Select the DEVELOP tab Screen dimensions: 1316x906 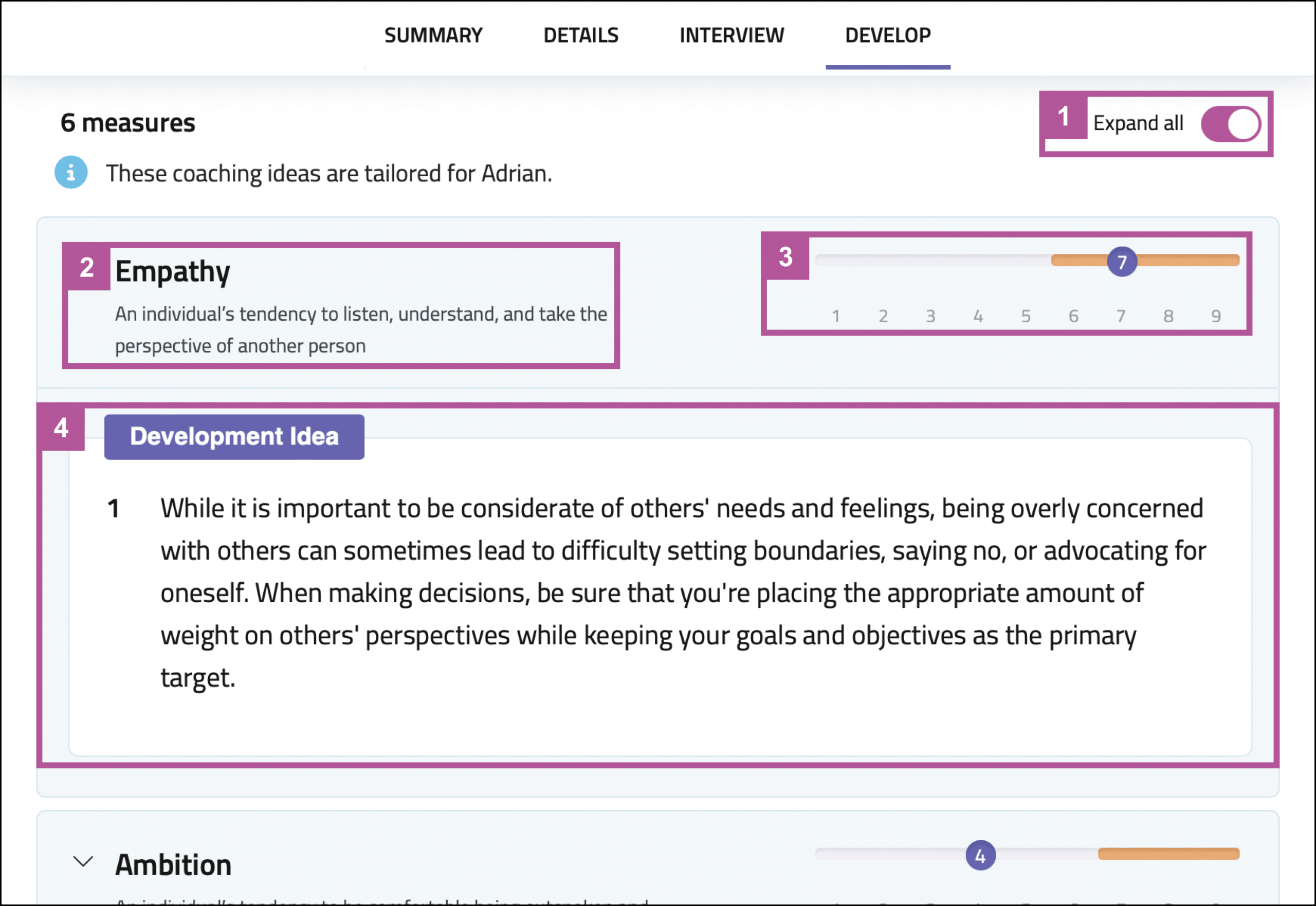click(887, 35)
